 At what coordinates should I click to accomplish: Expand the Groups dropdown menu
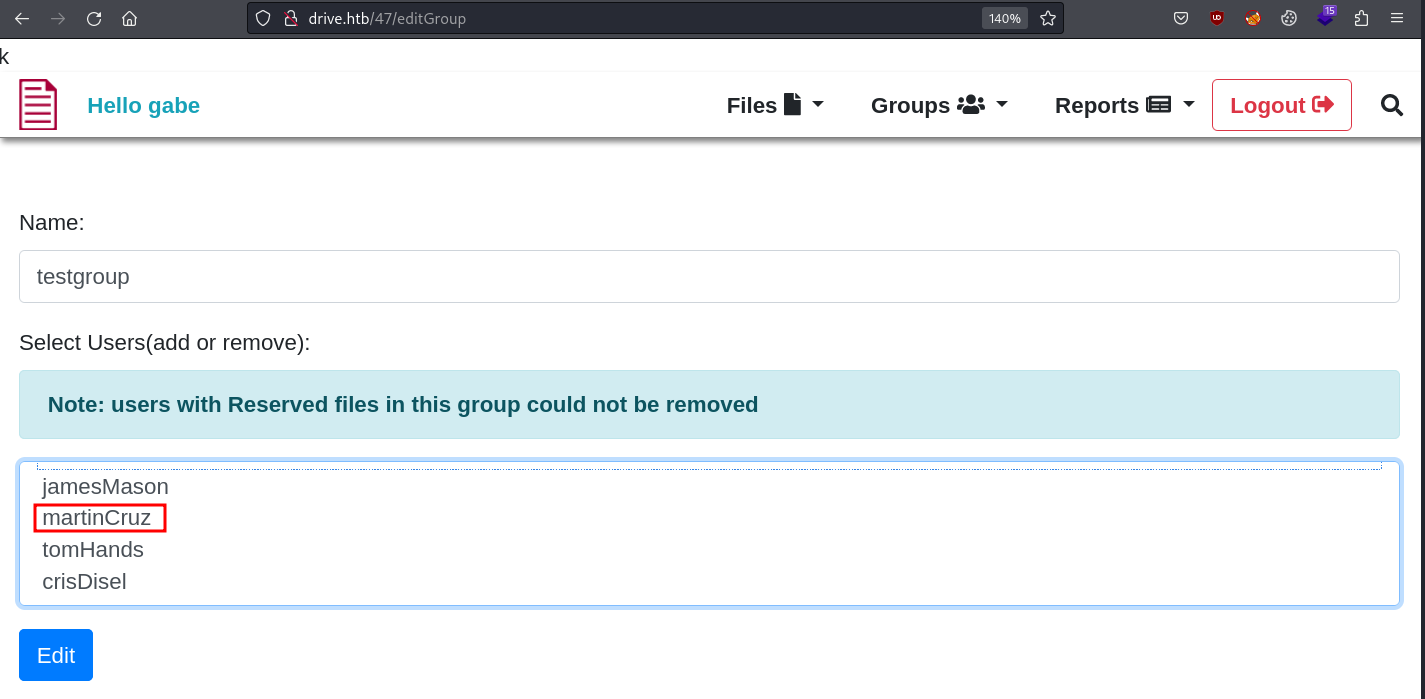click(939, 105)
